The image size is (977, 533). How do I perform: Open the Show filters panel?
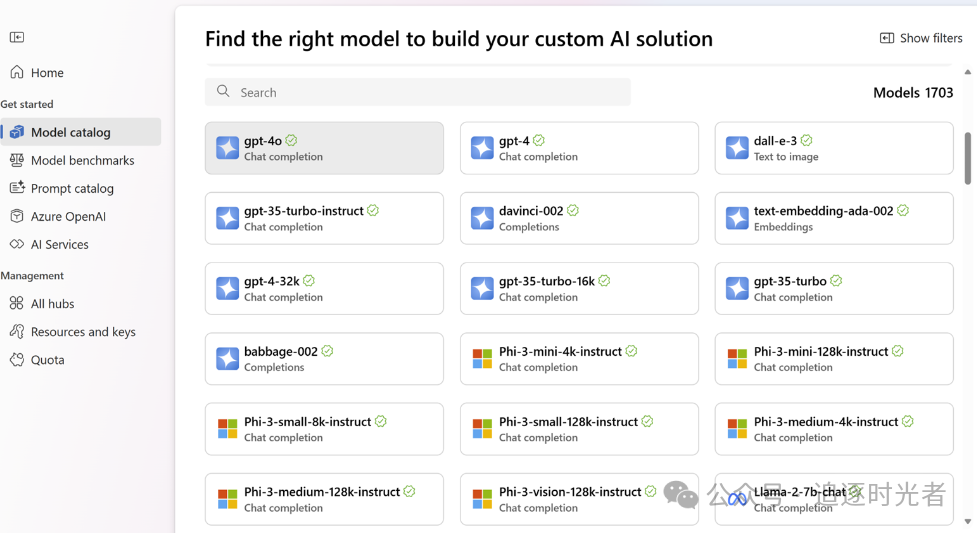[921, 38]
